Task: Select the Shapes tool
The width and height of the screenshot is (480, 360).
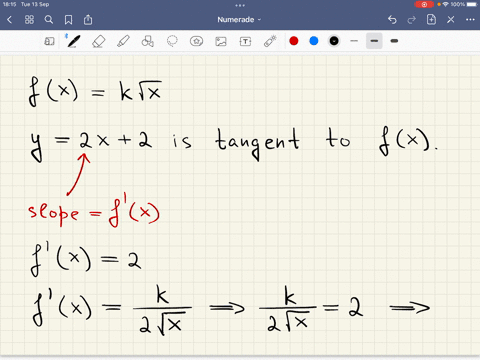Action: [x=147, y=41]
